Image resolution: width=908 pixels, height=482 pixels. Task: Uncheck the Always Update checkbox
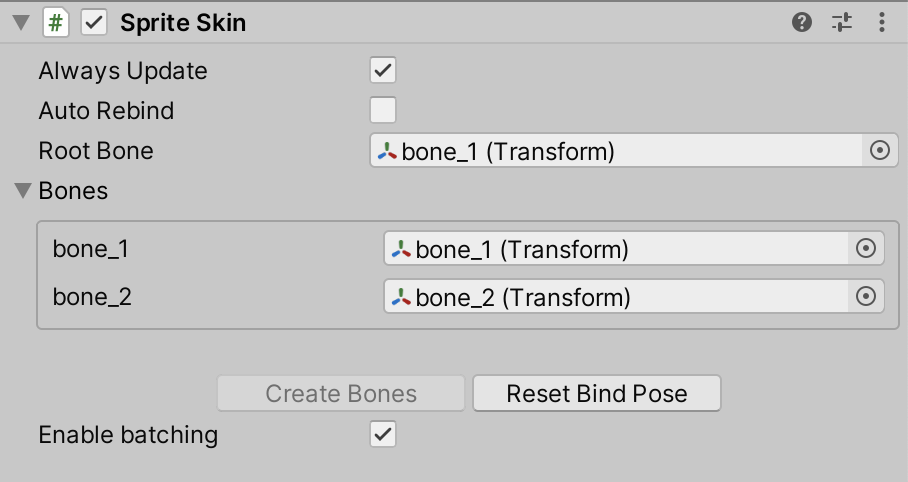383,71
